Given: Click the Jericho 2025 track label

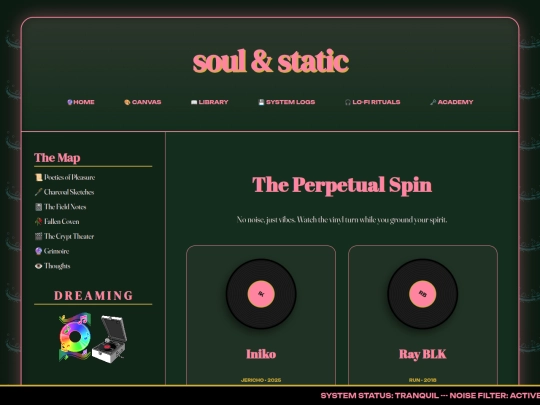Looking at the screenshot, I should click(x=261, y=380).
